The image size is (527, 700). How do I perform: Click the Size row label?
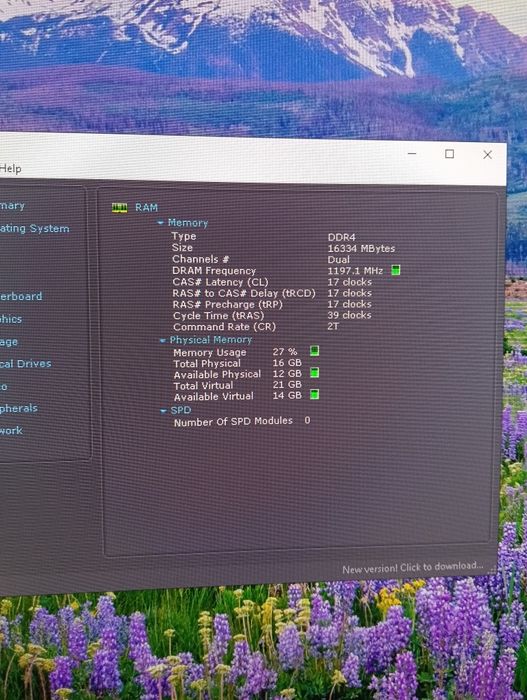pos(182,248)
